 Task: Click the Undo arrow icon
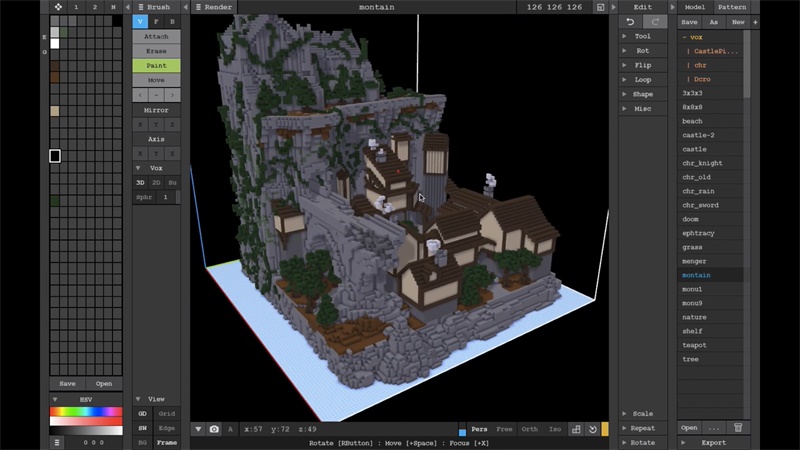coord(630,22)
